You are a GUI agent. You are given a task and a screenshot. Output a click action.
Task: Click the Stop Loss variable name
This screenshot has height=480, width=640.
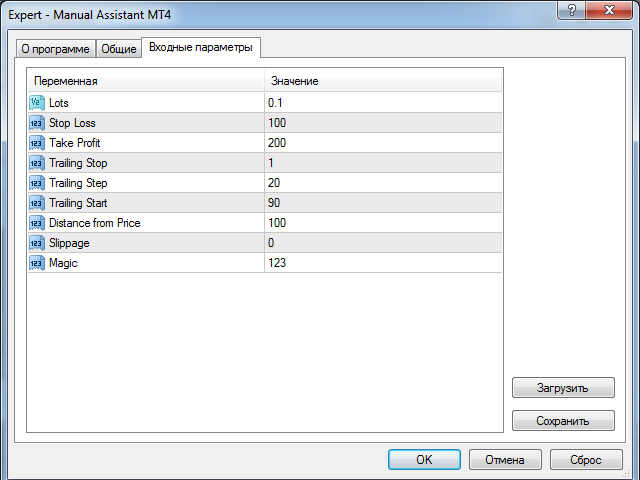point(72,123)
